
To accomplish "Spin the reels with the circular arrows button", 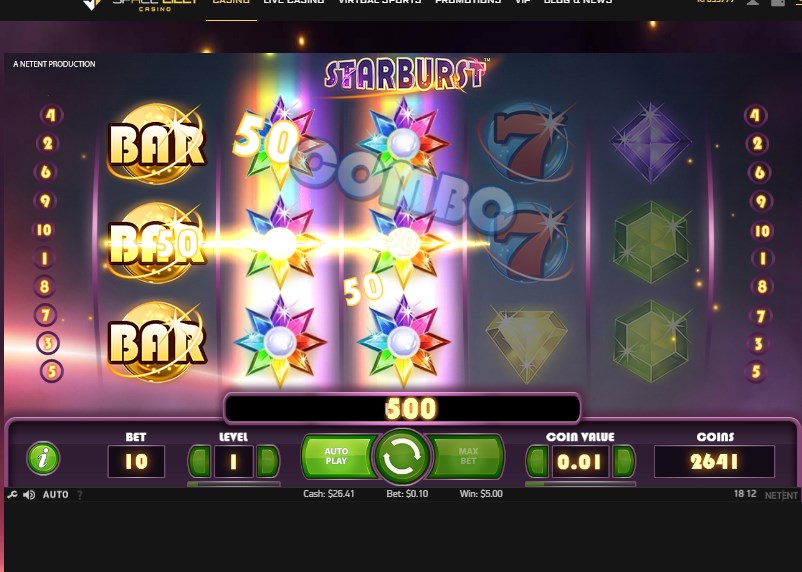I will point(402,457).
